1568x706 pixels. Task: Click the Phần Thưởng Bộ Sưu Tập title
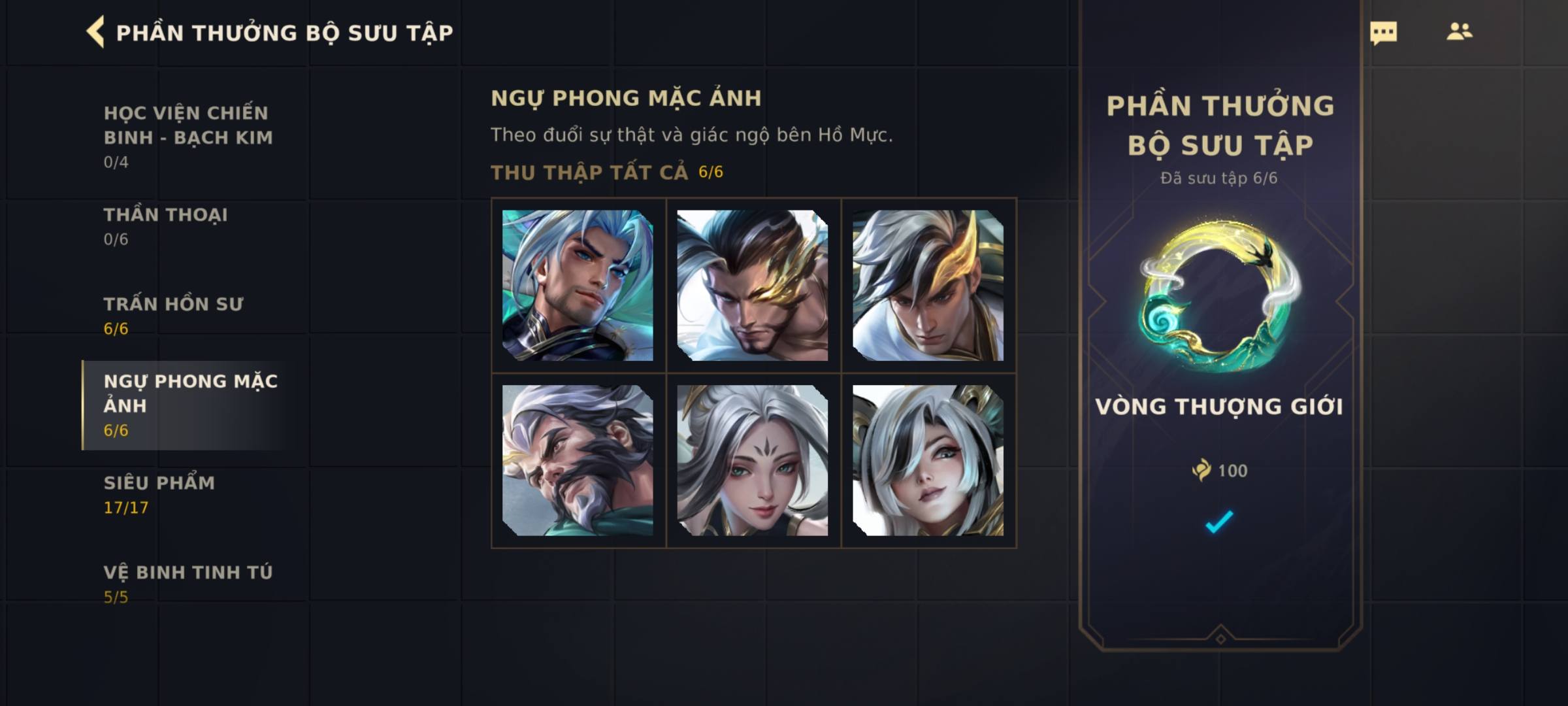[284, 33]
